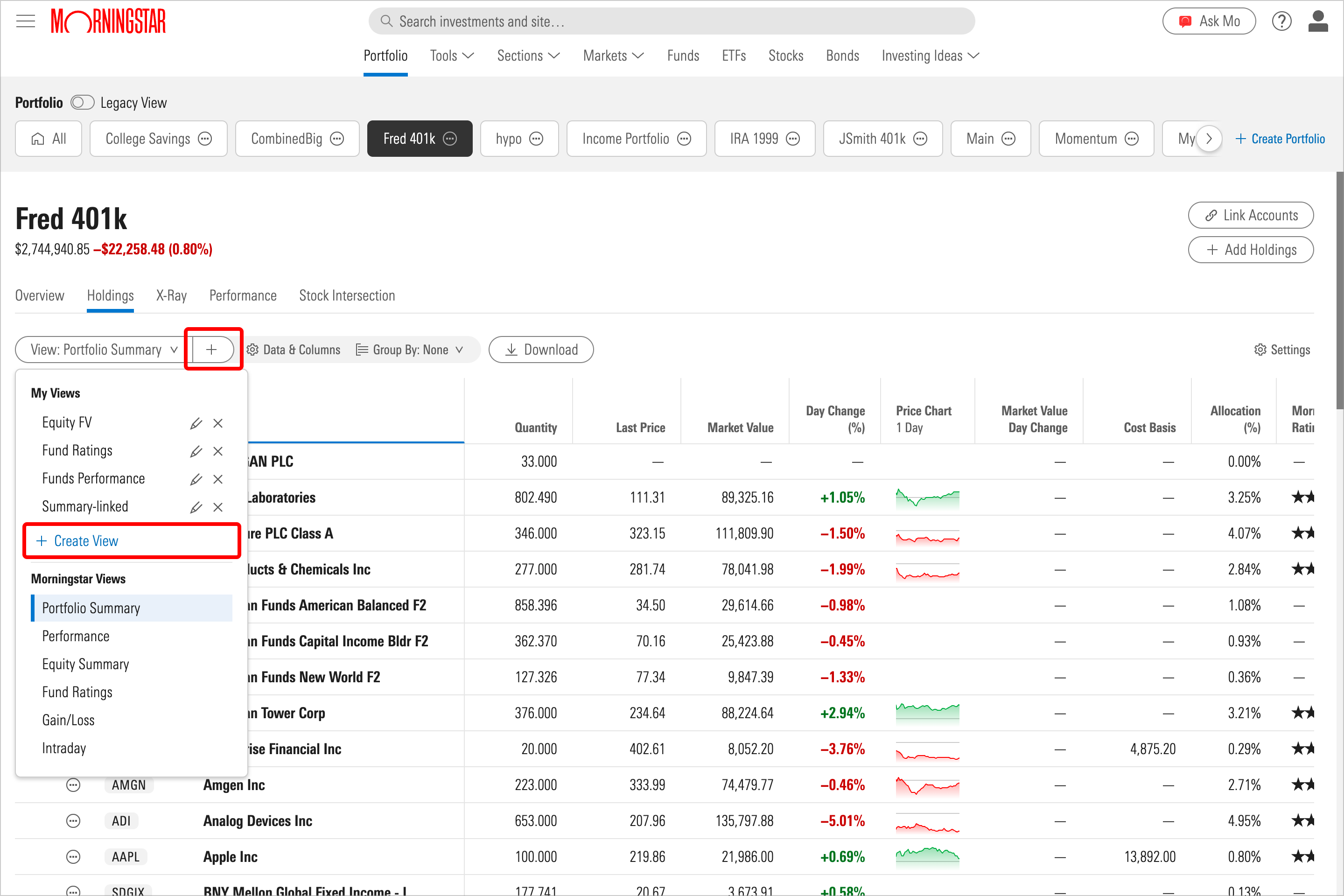Screen dimensions: 1344x896
Task: Edit the Summary-linked view
Action: [x=196, y=507]
